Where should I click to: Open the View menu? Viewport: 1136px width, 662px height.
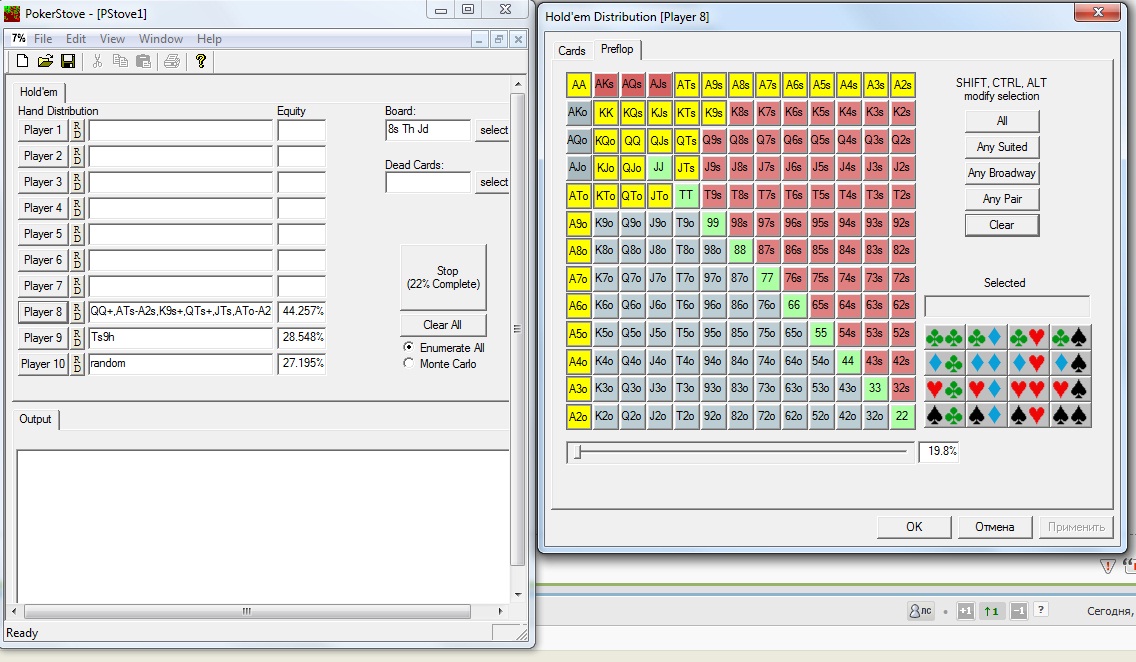pyautogui.click(x=112, y=38)
